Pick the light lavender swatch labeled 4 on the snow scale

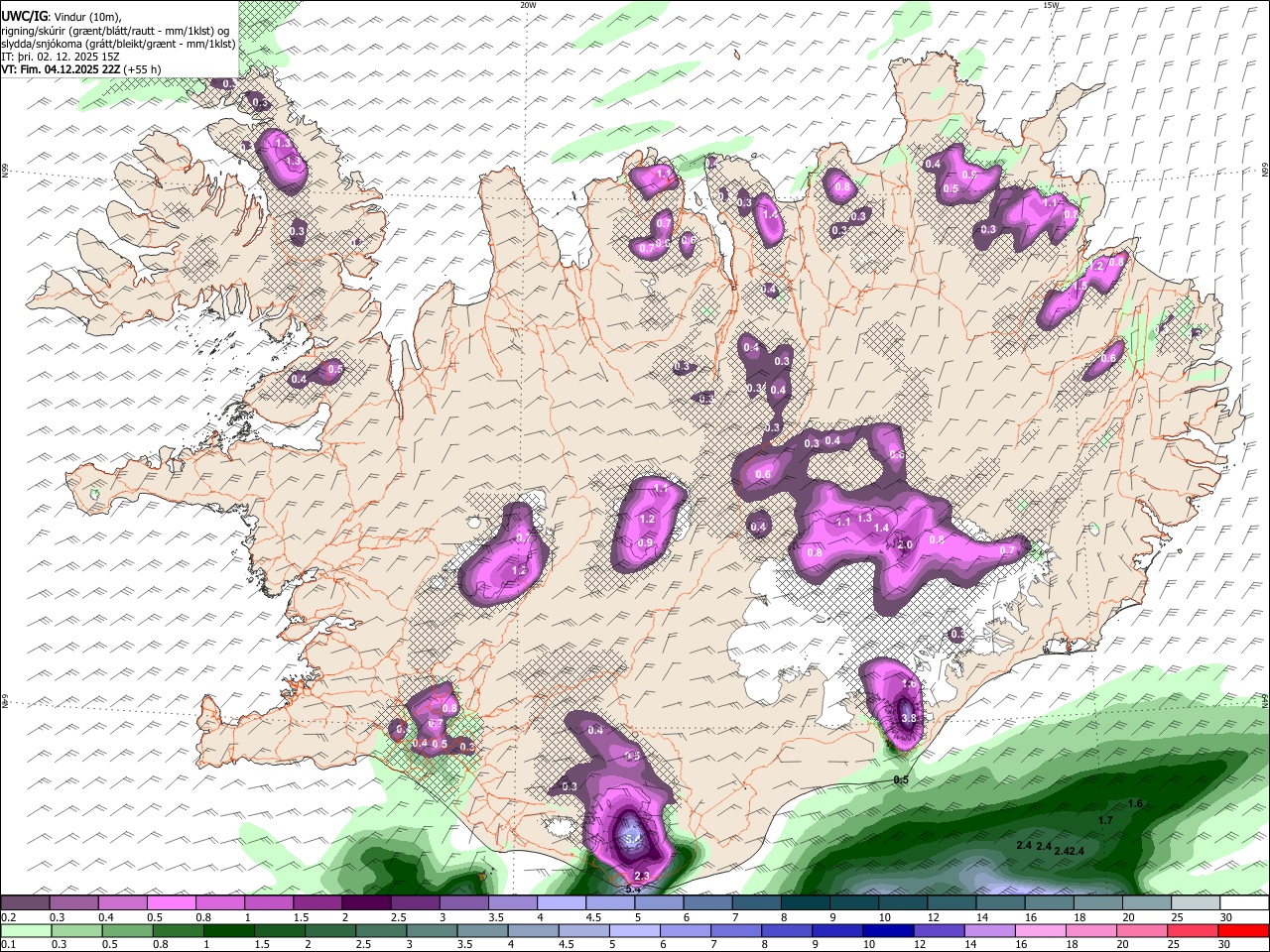point(562,903)
